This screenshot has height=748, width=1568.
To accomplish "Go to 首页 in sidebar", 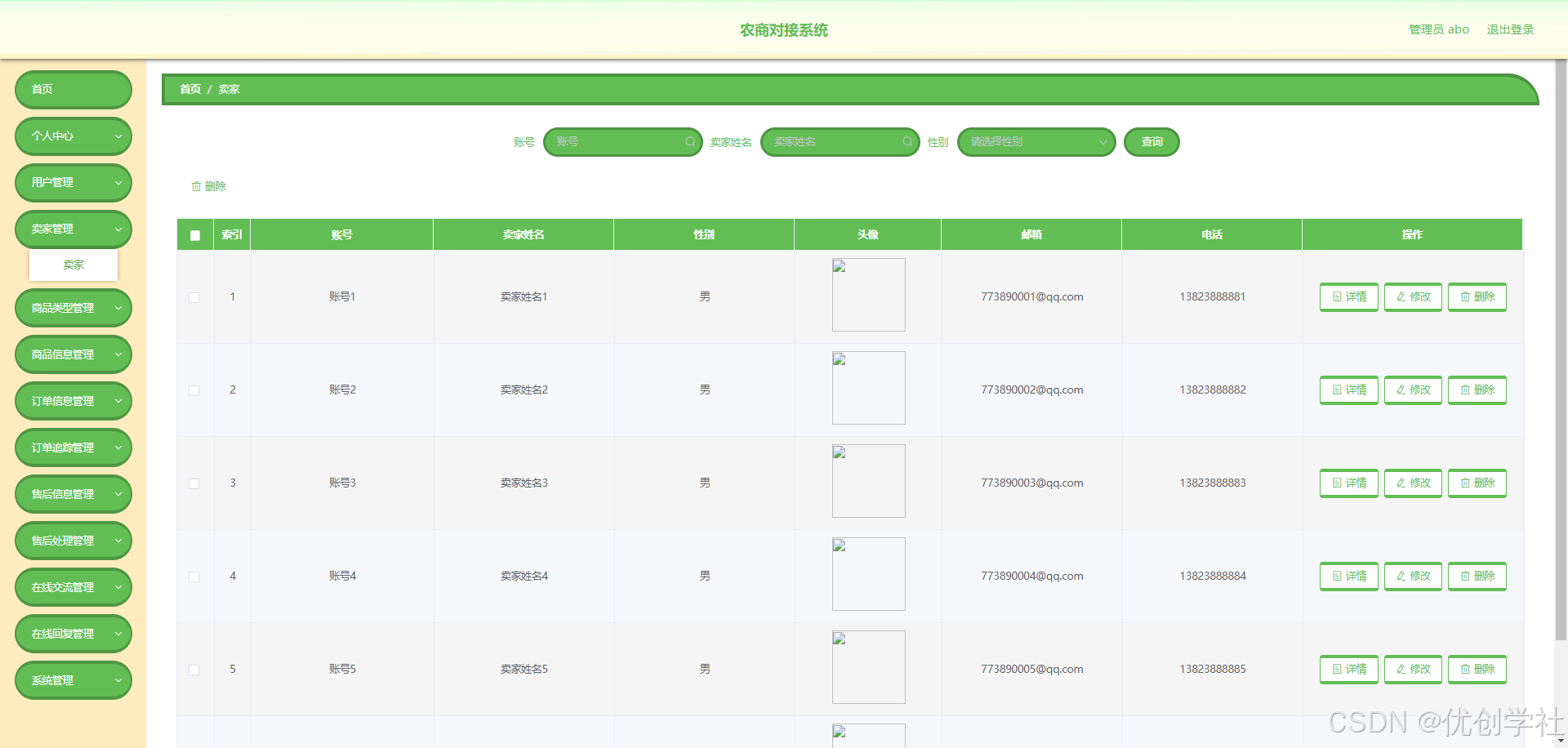I will tap(73, 90).
